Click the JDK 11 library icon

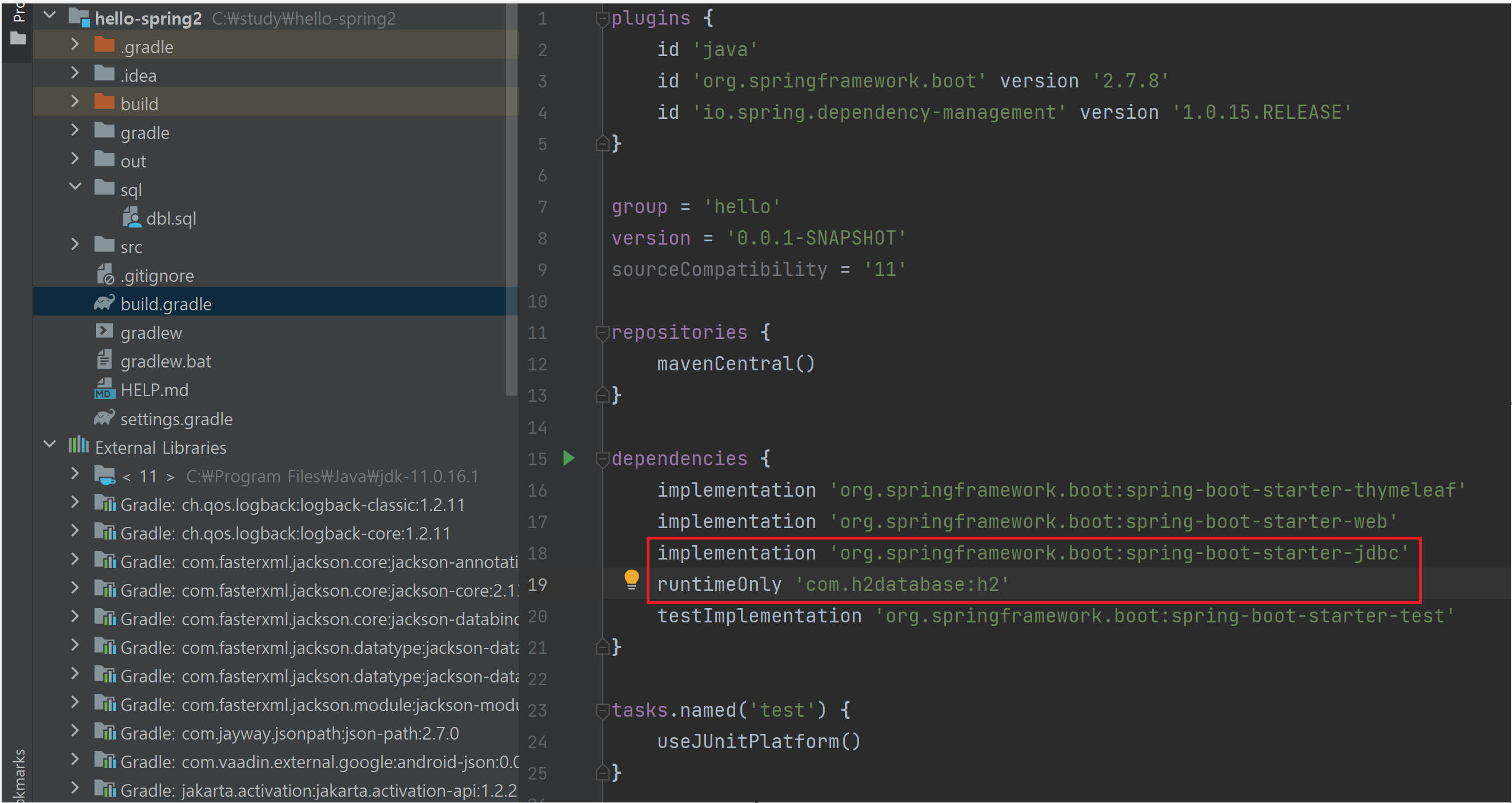105,475
